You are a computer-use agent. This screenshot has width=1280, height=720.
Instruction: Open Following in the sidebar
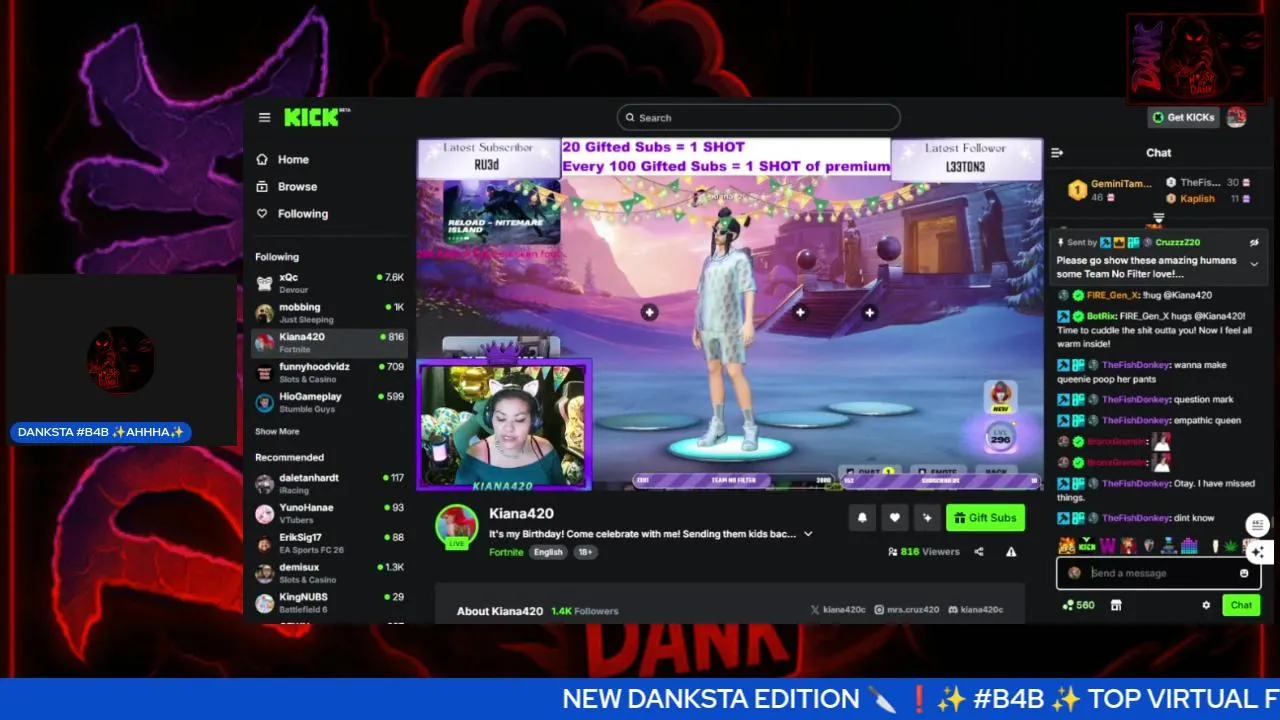292,213
